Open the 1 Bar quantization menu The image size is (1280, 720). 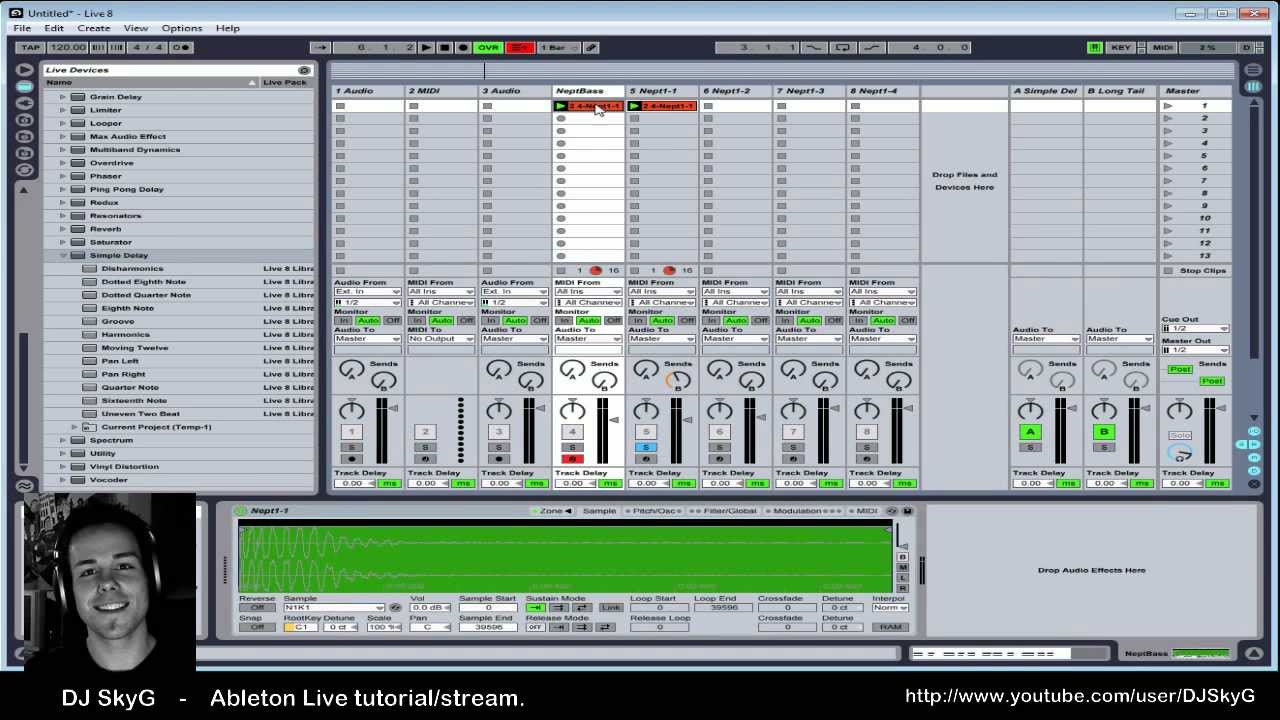[558, 47]
